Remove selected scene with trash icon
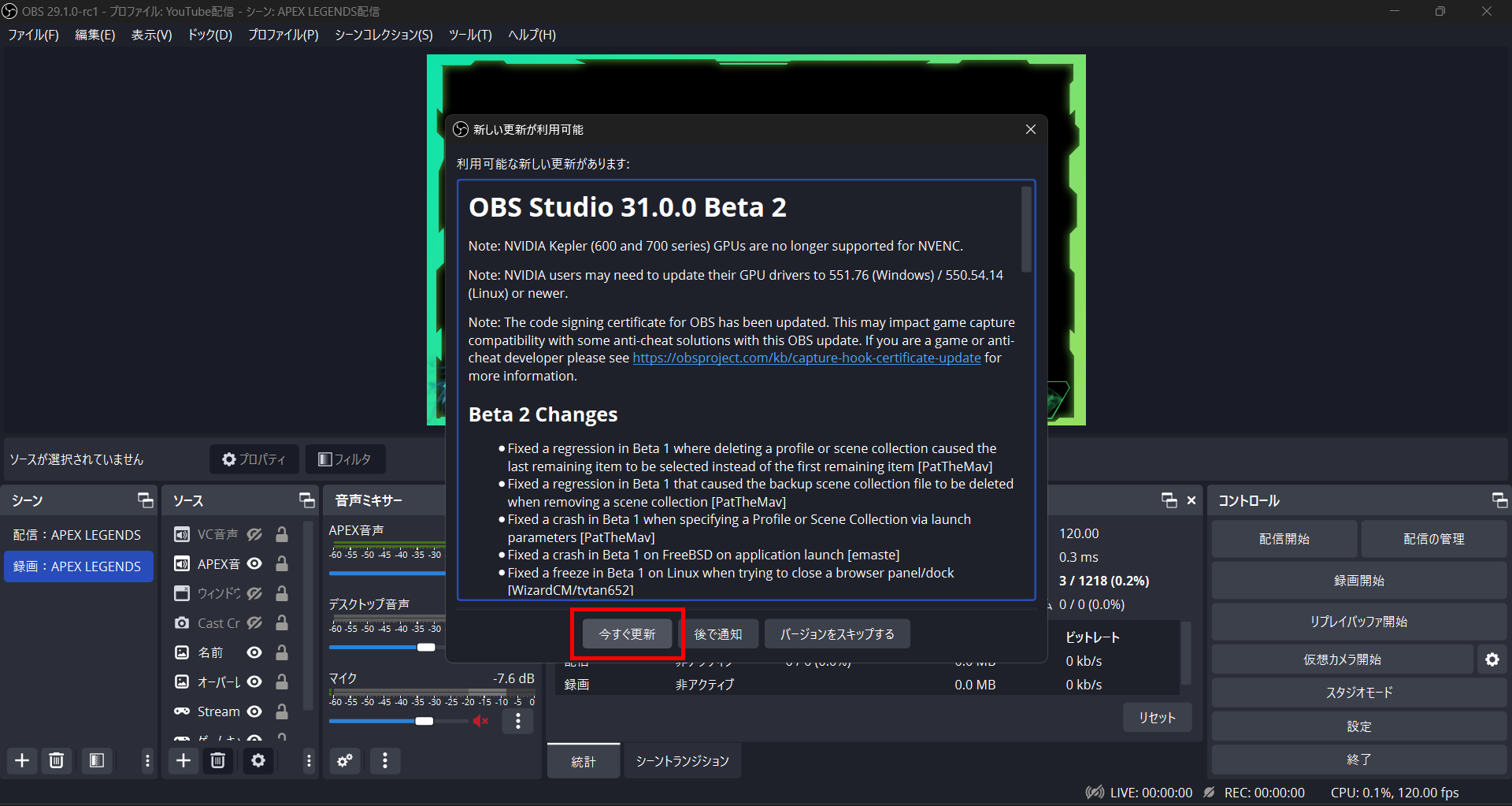 pos(57,760)
